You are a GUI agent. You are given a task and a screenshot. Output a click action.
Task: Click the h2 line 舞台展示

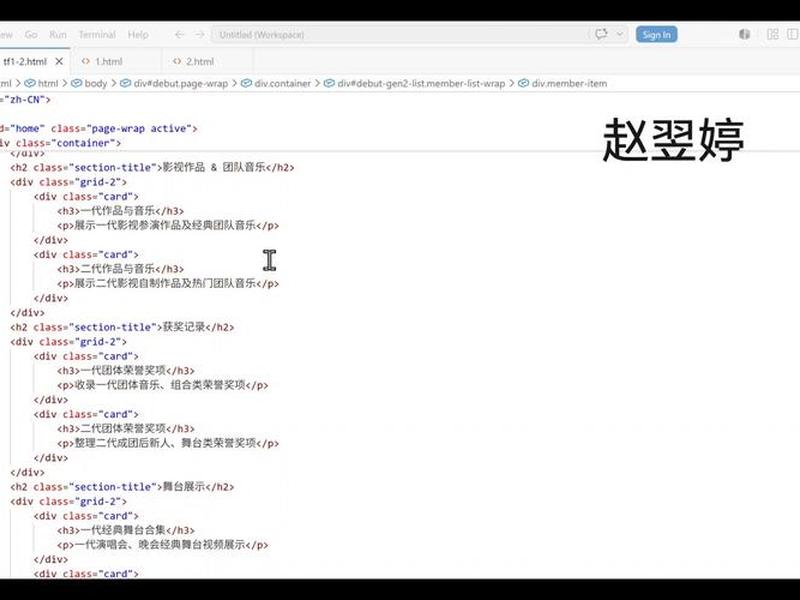122,487
